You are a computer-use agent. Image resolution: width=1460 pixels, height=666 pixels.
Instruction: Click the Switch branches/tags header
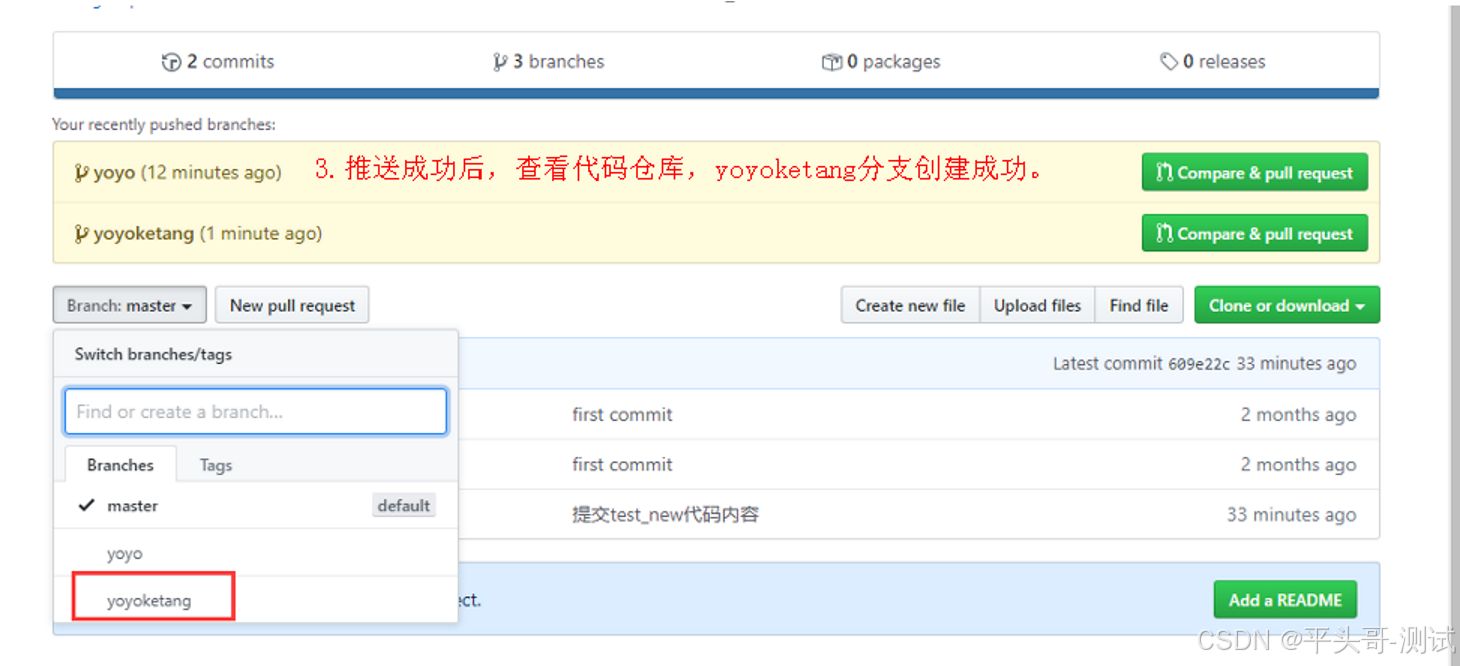(x=153, y=354)
